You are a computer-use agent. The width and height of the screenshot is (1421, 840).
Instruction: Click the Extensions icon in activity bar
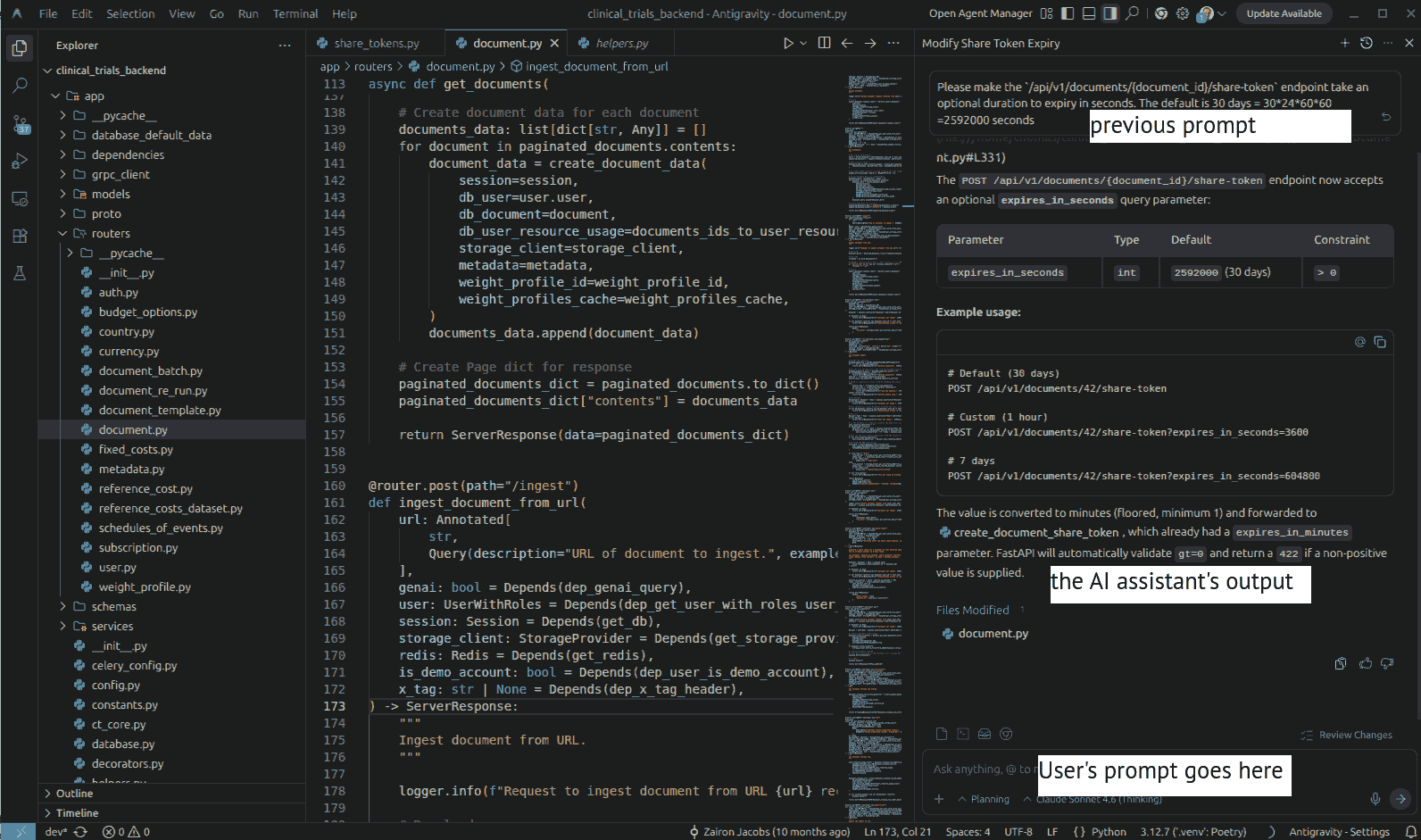pos(20,237)
